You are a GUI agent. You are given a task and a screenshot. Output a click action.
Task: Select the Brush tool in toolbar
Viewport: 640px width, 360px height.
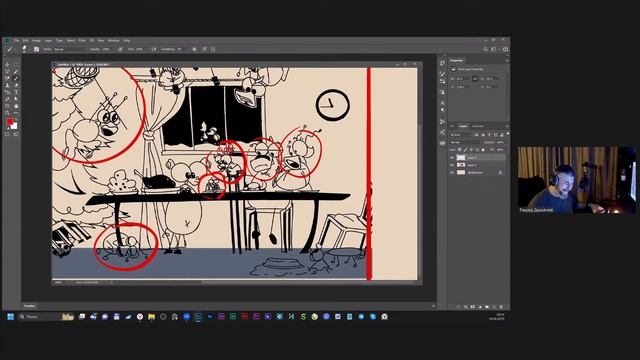point(16,78)
